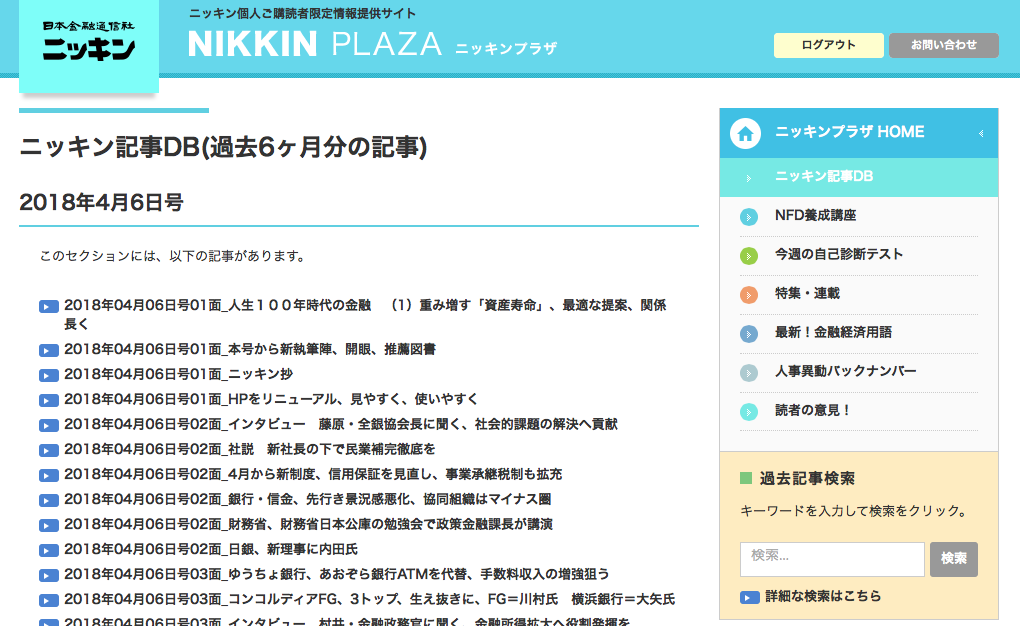Click the 2018年4月6日号 issue heading
Screen dimensions: 1020x626
click(x=101, y=202)
